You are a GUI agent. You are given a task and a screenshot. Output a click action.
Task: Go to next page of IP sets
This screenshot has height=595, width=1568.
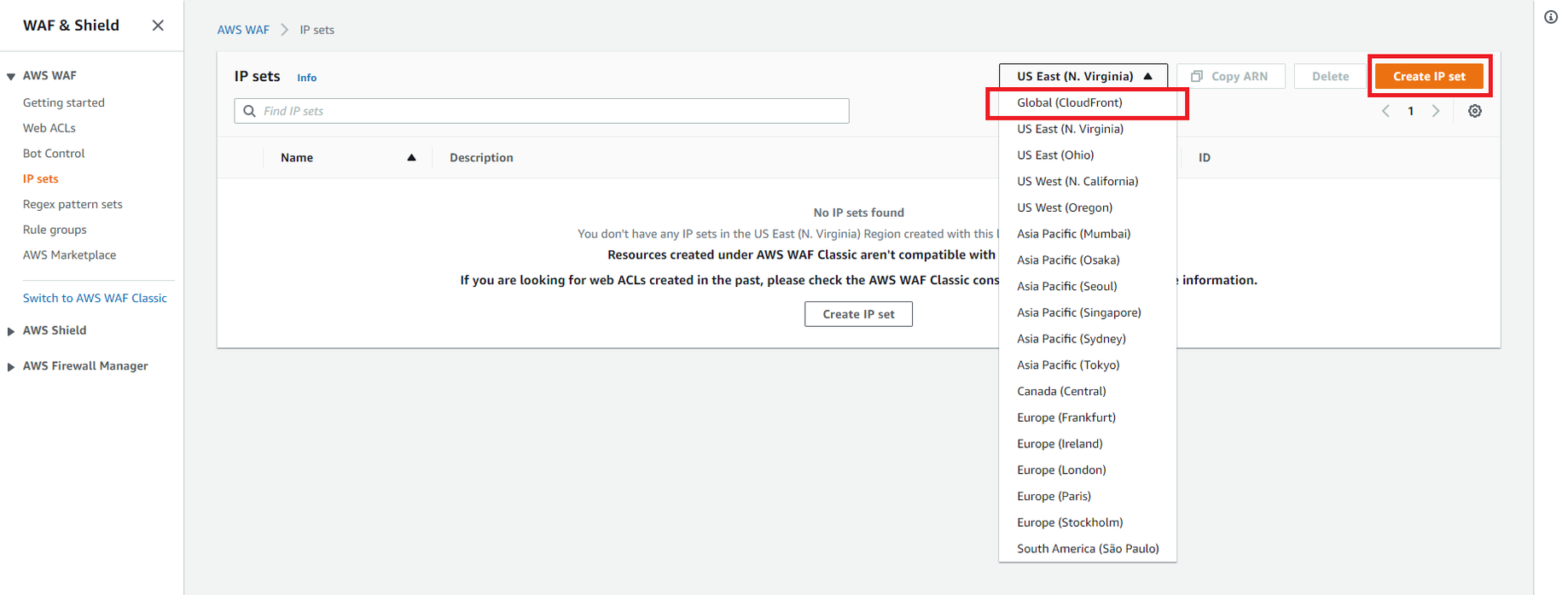[1436, 111]
